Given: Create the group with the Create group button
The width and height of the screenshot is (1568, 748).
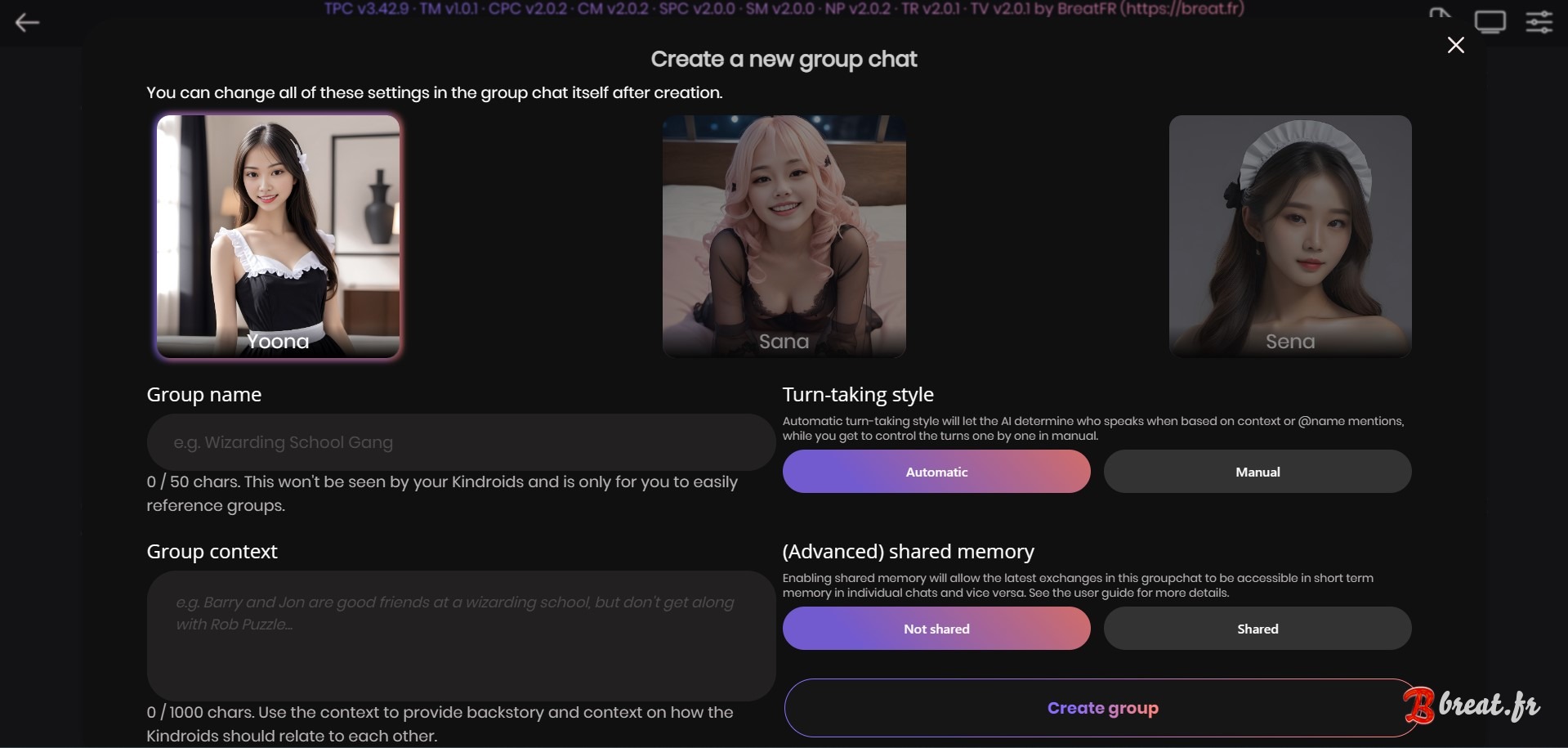Looking at the screenshot, I should point(1102,708).
